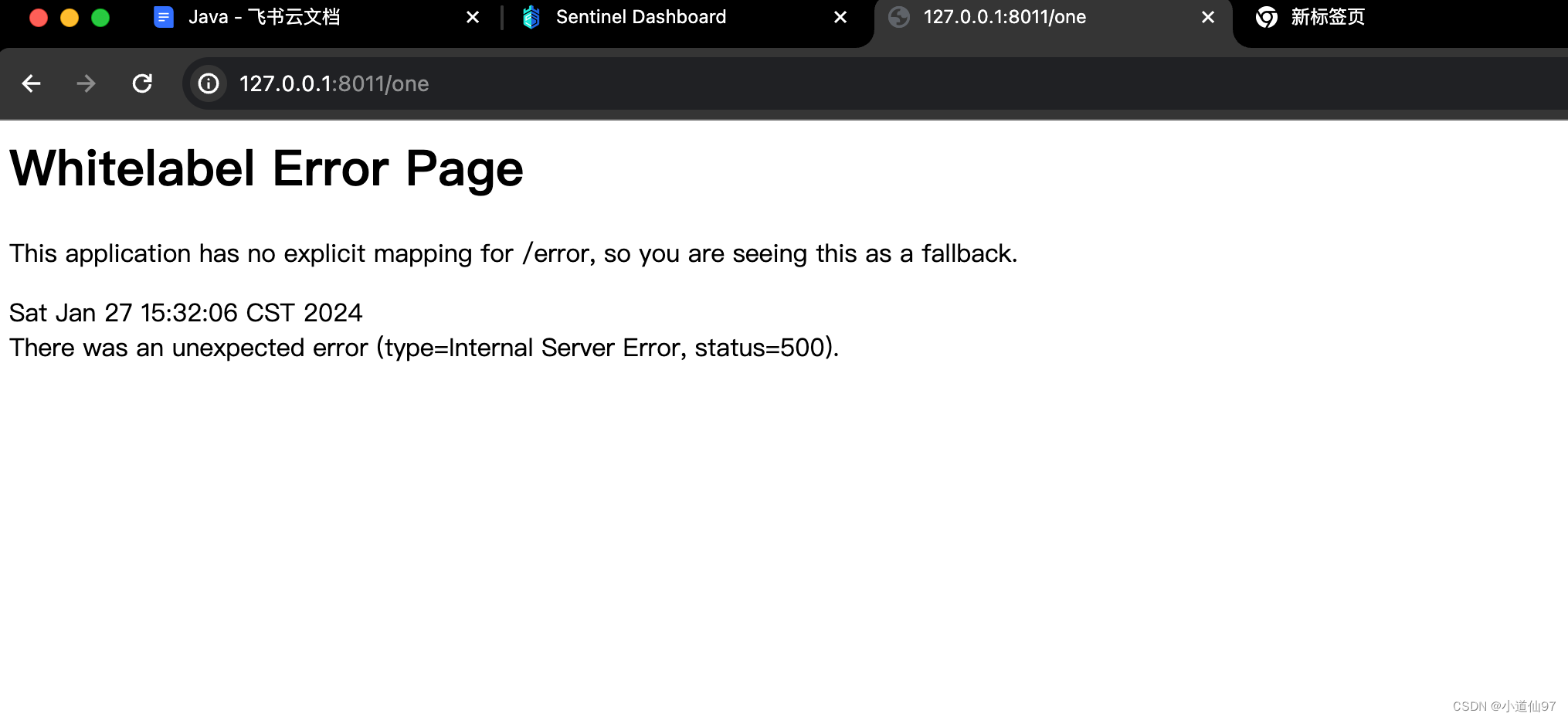Click the Chrome favicon on 新标签页 tab
Image resolution: width=1568 pixels, height=720 pixels.
(x=1267, y=17)
